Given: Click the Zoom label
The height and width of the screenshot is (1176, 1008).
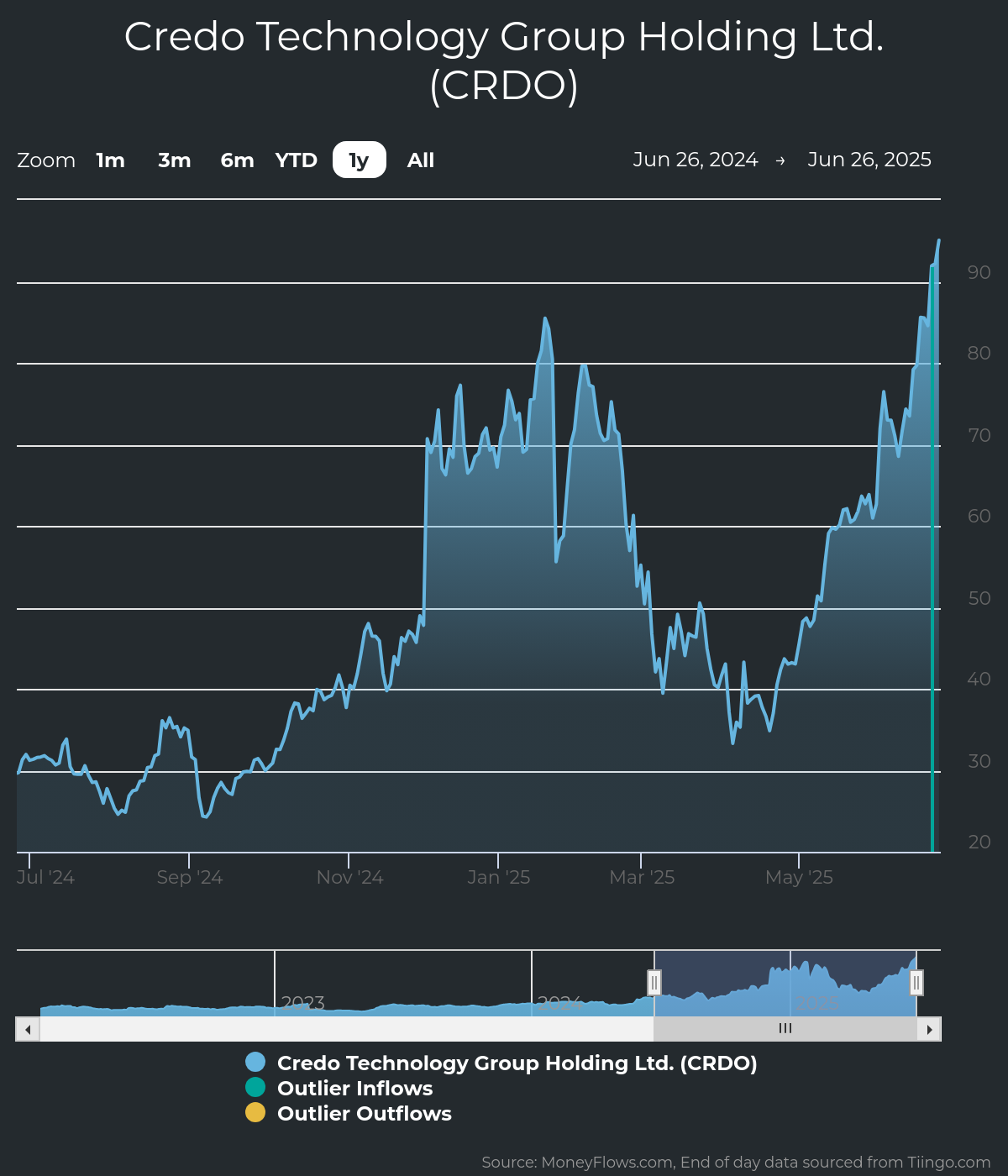Looking at the screenshot, I should tap(46, 160).
